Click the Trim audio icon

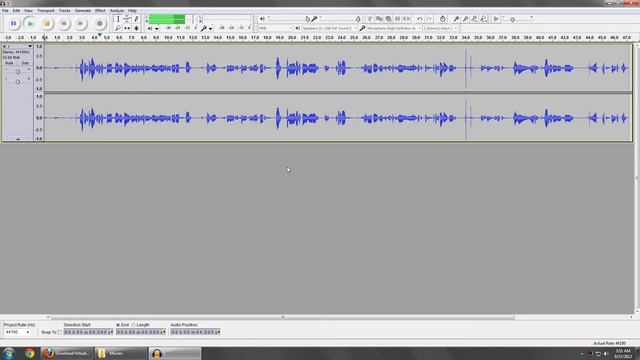pyautogui.click(x=398, y=19)
